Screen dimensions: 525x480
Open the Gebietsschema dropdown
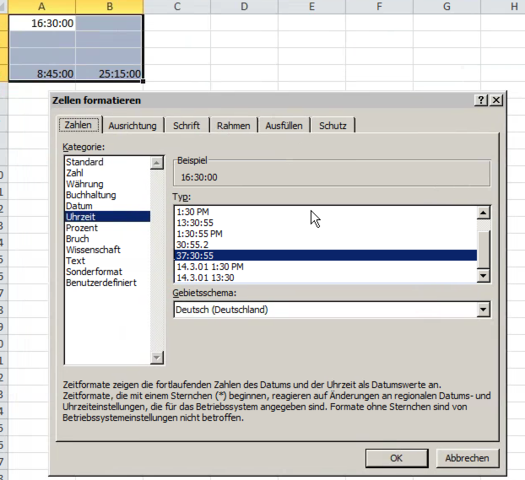483,310
